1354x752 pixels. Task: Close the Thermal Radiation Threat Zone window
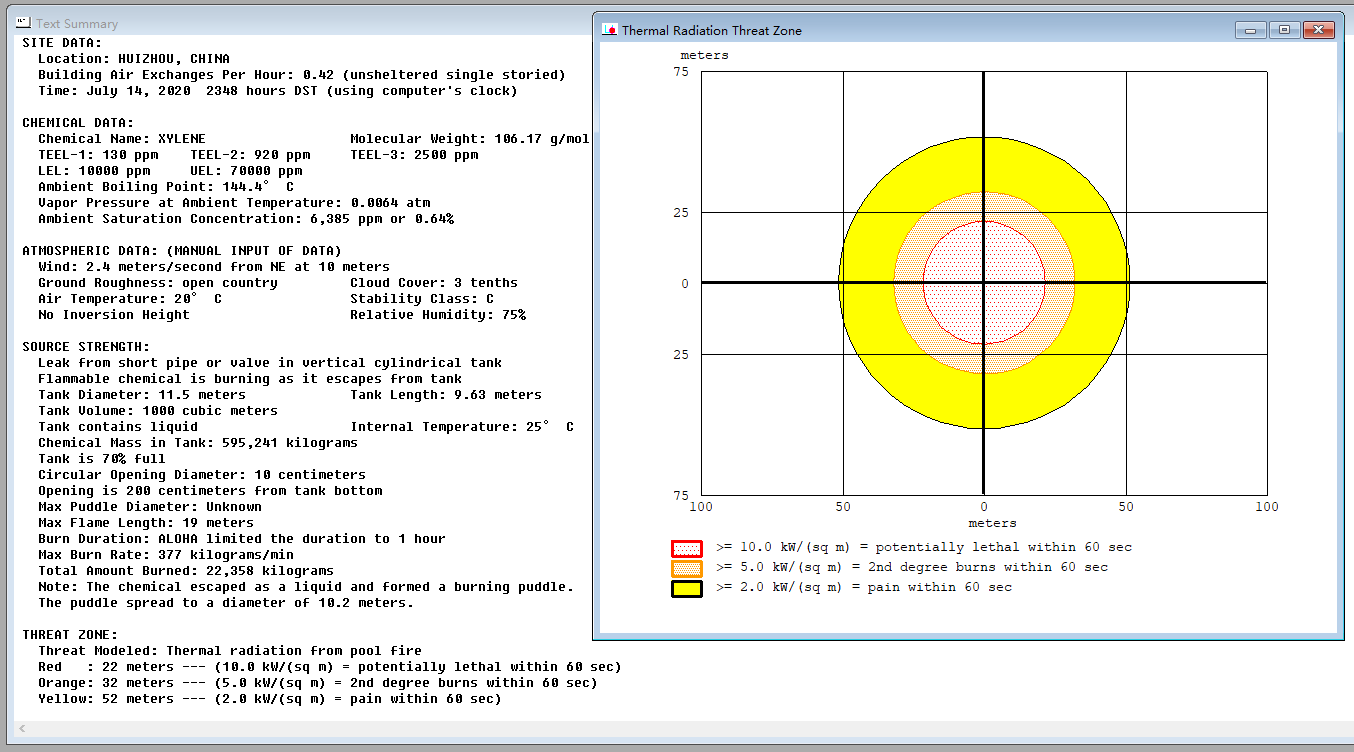click(x=1318, y=30)
